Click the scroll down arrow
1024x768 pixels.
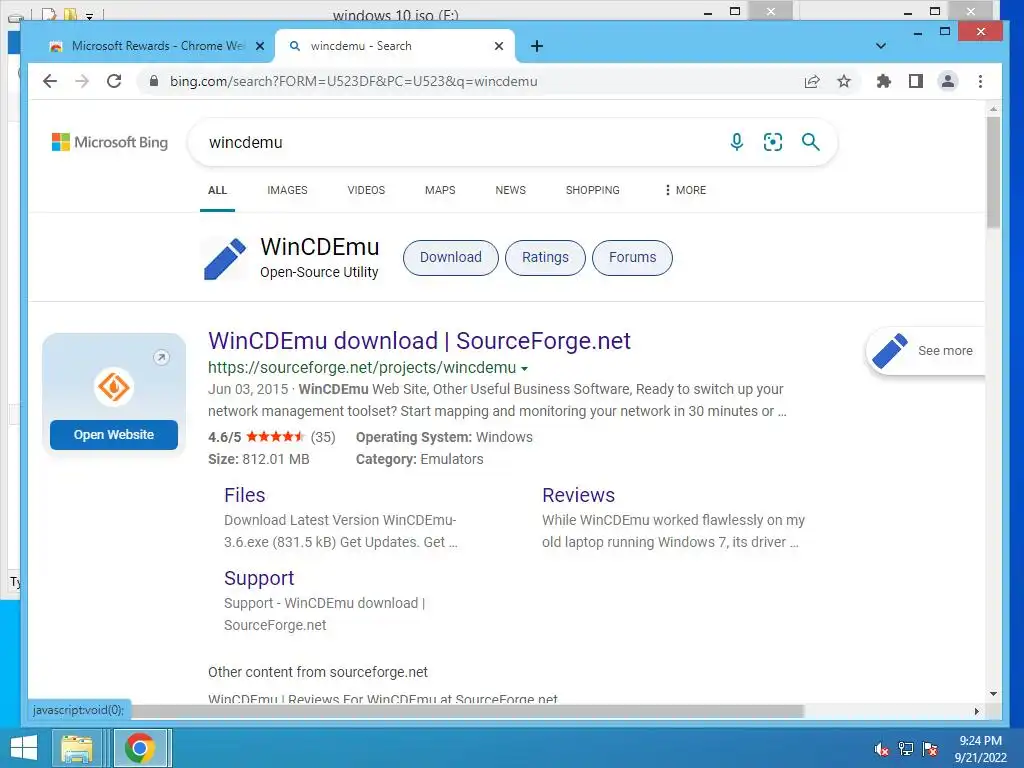pos(993,694)
